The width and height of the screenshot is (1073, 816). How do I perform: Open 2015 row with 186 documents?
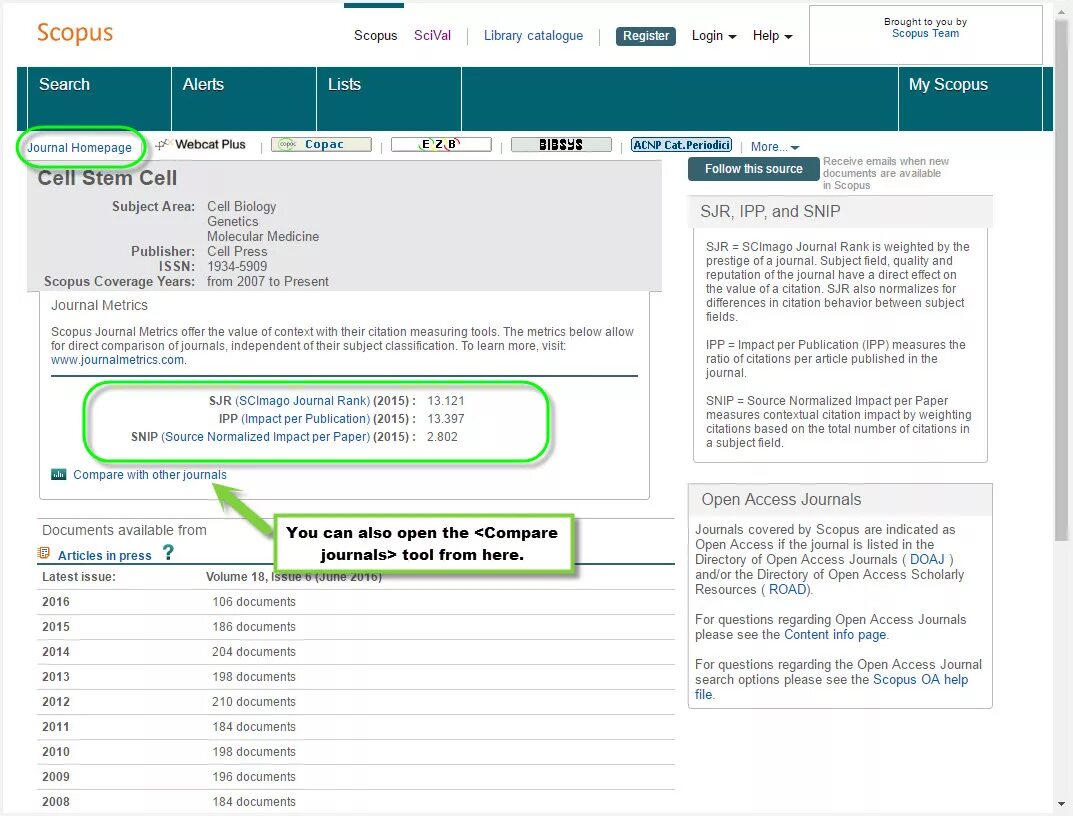coord(356,627)
